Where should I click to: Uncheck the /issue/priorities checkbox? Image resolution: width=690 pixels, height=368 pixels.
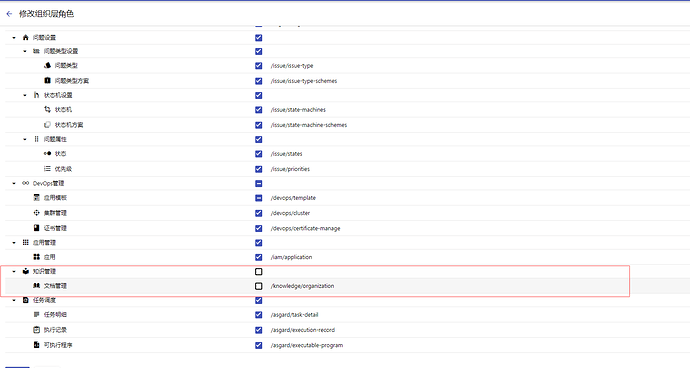(x=259, y=169)
